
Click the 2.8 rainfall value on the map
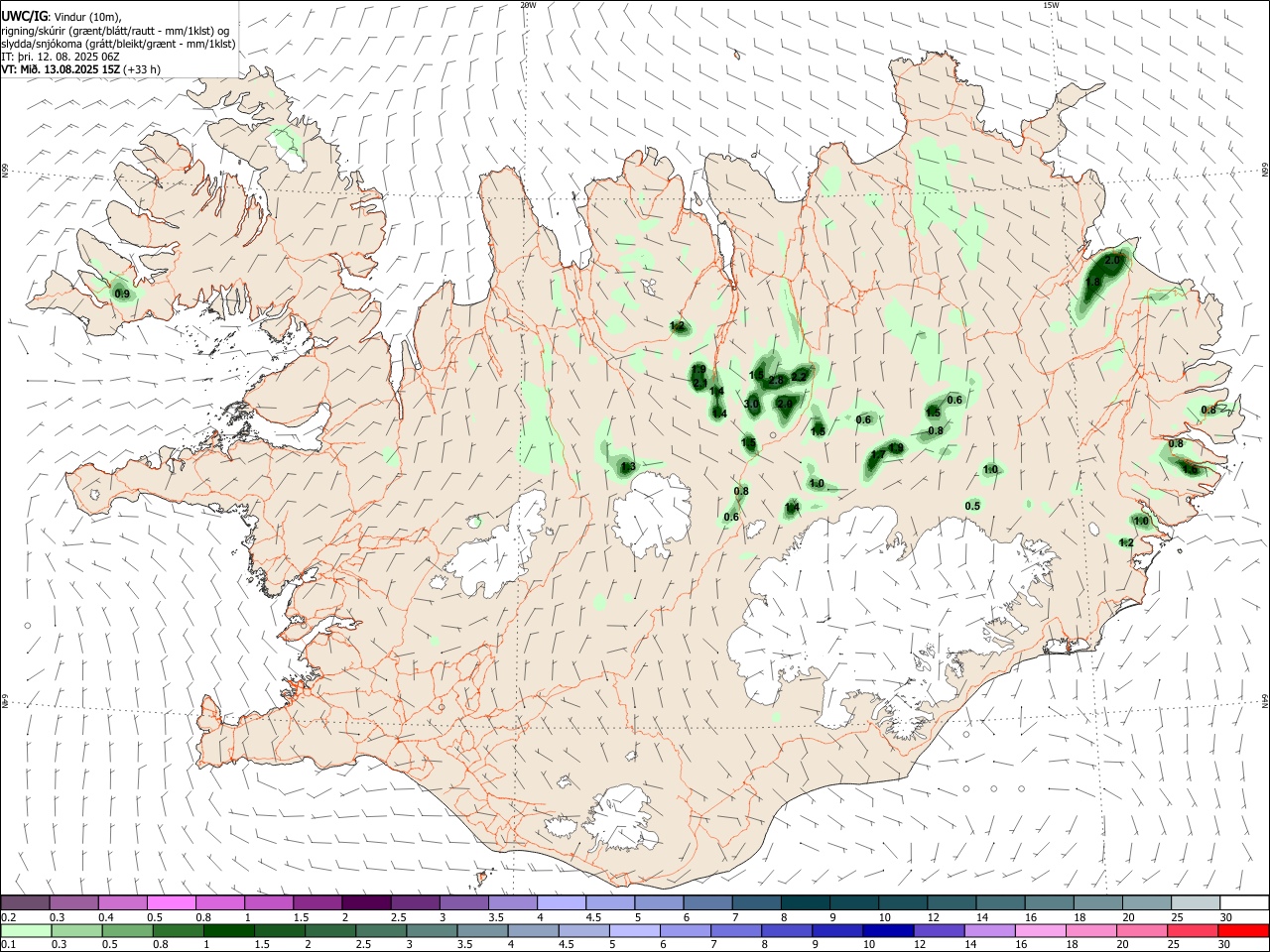tap(777, 380)
